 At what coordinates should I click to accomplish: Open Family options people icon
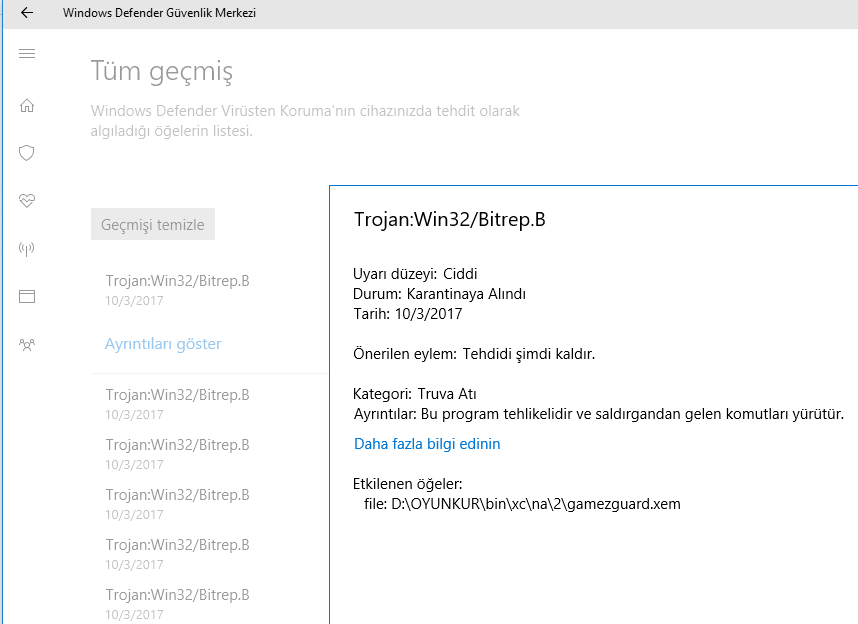pos(27,345)
